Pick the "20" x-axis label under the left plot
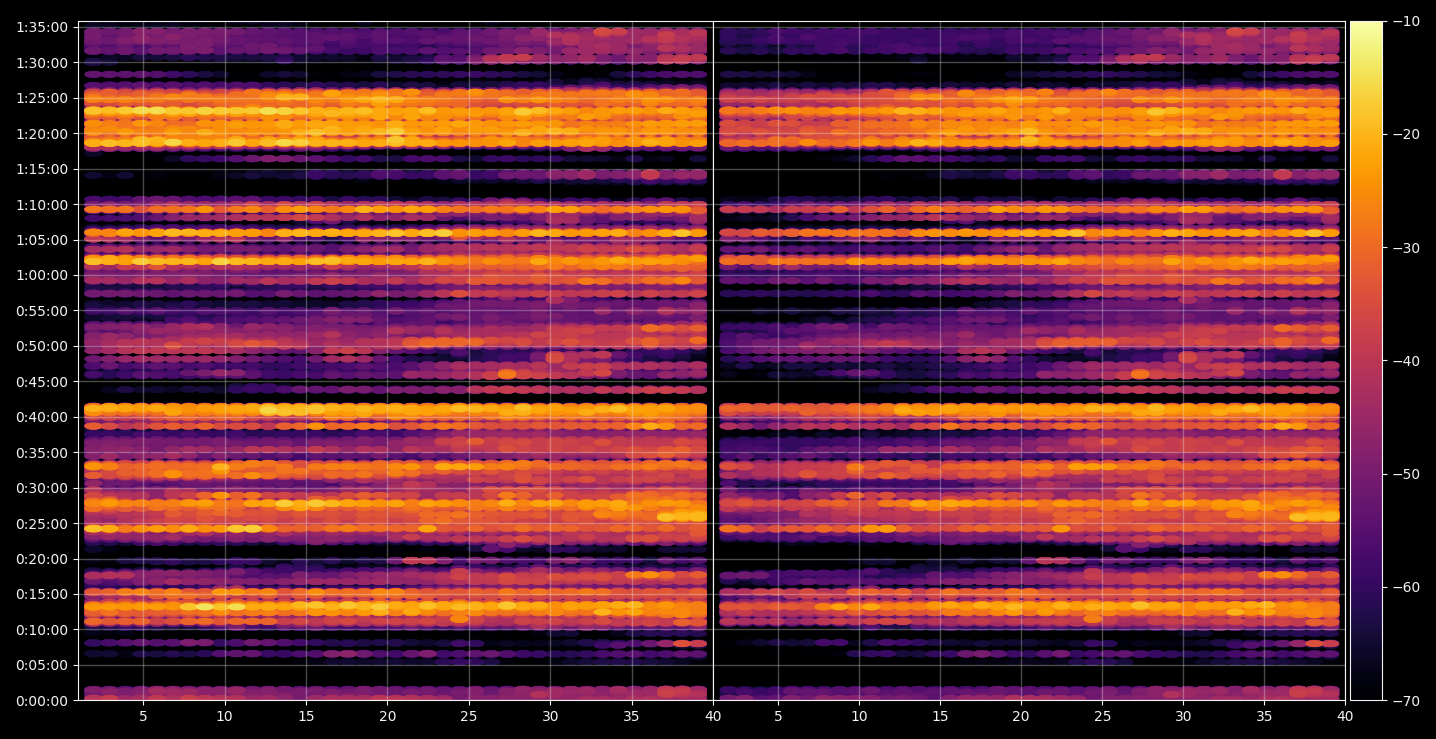1436x739 pixels. click(x=387, y=717)
